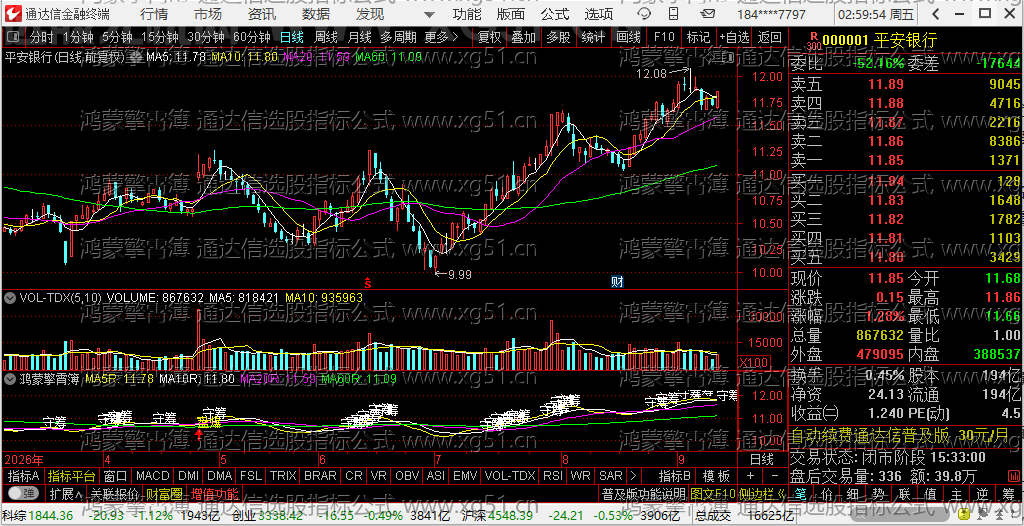Open the 增值功能 link
1024x526 pixels.
click(x=215, y=493)
